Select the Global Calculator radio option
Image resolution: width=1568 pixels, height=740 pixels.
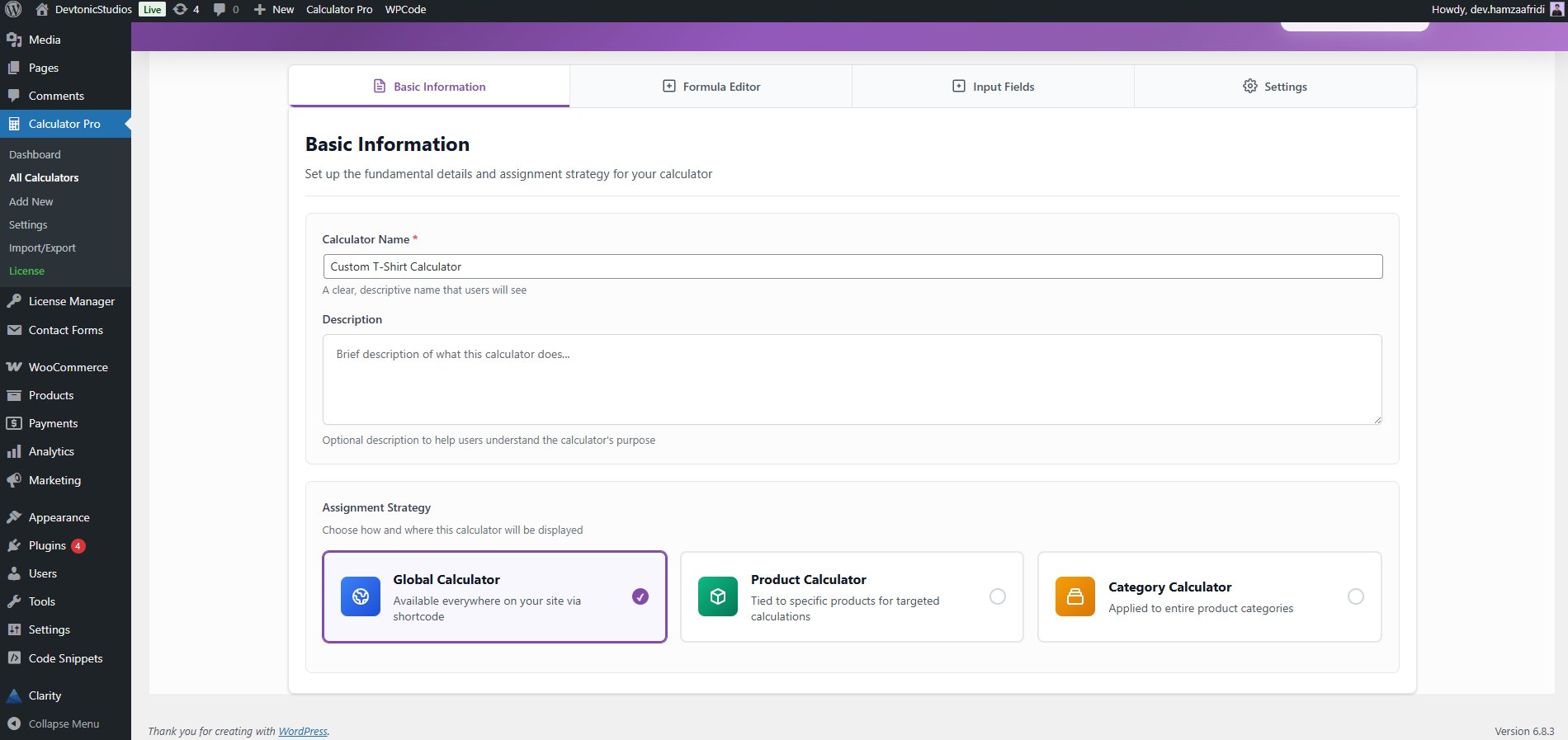point(640,596)
